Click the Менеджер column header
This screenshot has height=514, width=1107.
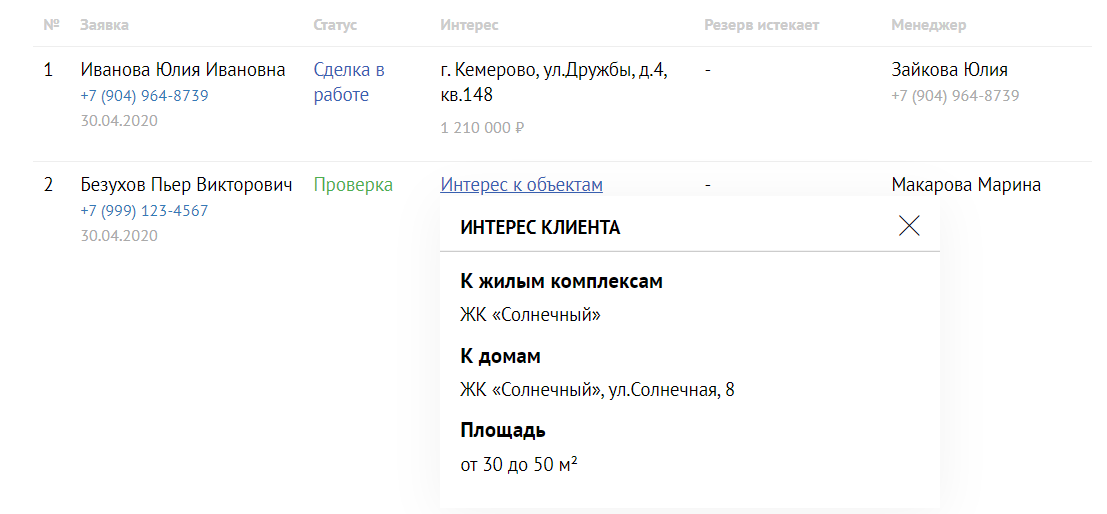(929, 25)
